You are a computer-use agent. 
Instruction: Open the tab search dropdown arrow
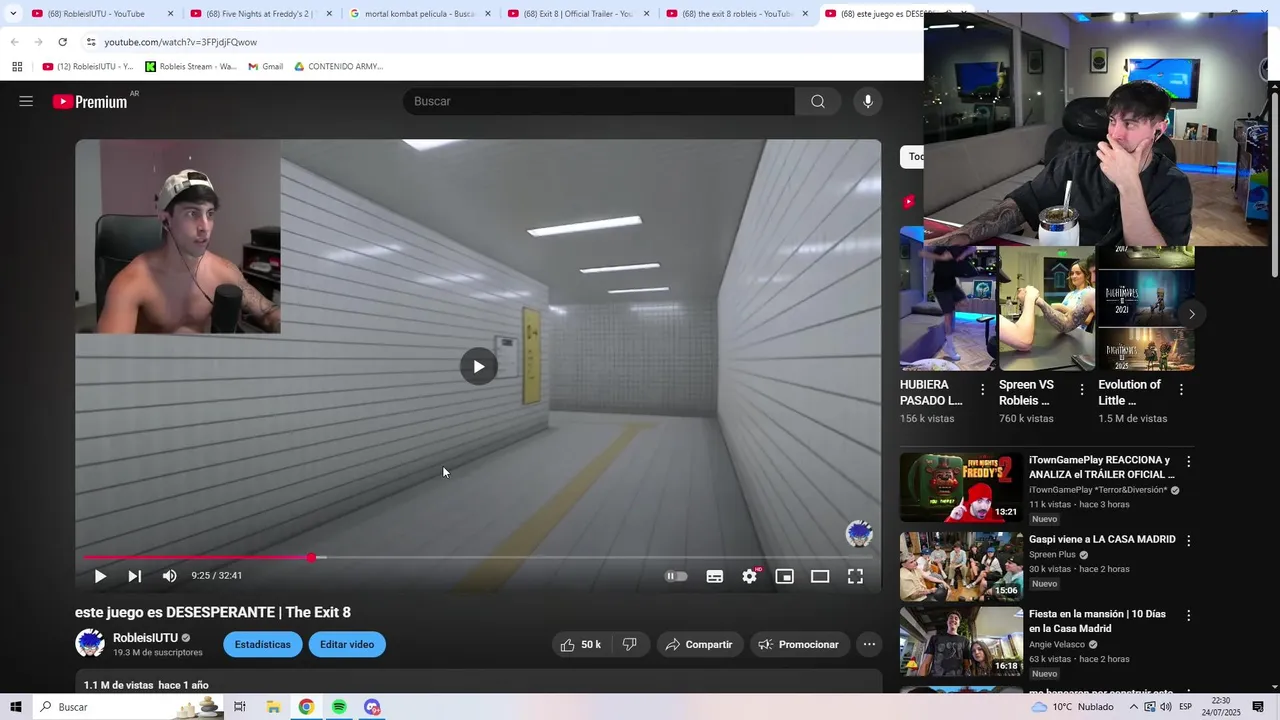13,14
